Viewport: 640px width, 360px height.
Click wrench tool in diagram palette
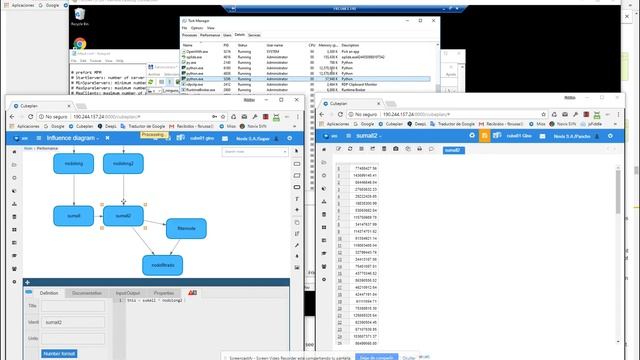[297, 245]
